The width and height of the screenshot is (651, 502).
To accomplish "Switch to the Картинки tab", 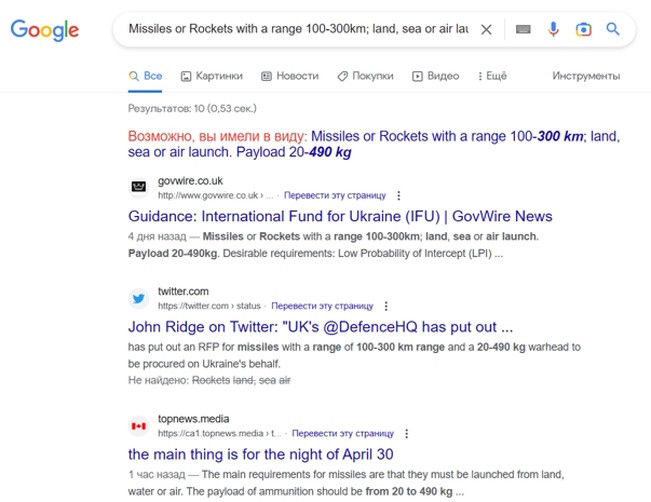I will 211,76.
